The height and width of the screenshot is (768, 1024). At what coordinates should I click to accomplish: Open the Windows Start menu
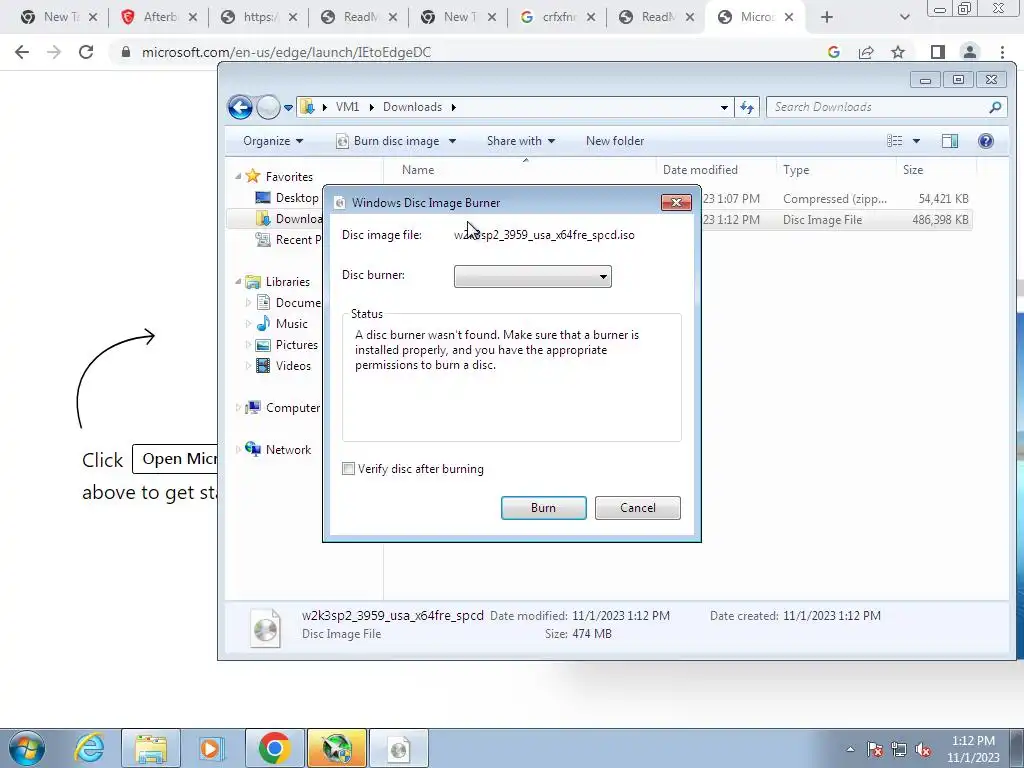coord(26,748)
